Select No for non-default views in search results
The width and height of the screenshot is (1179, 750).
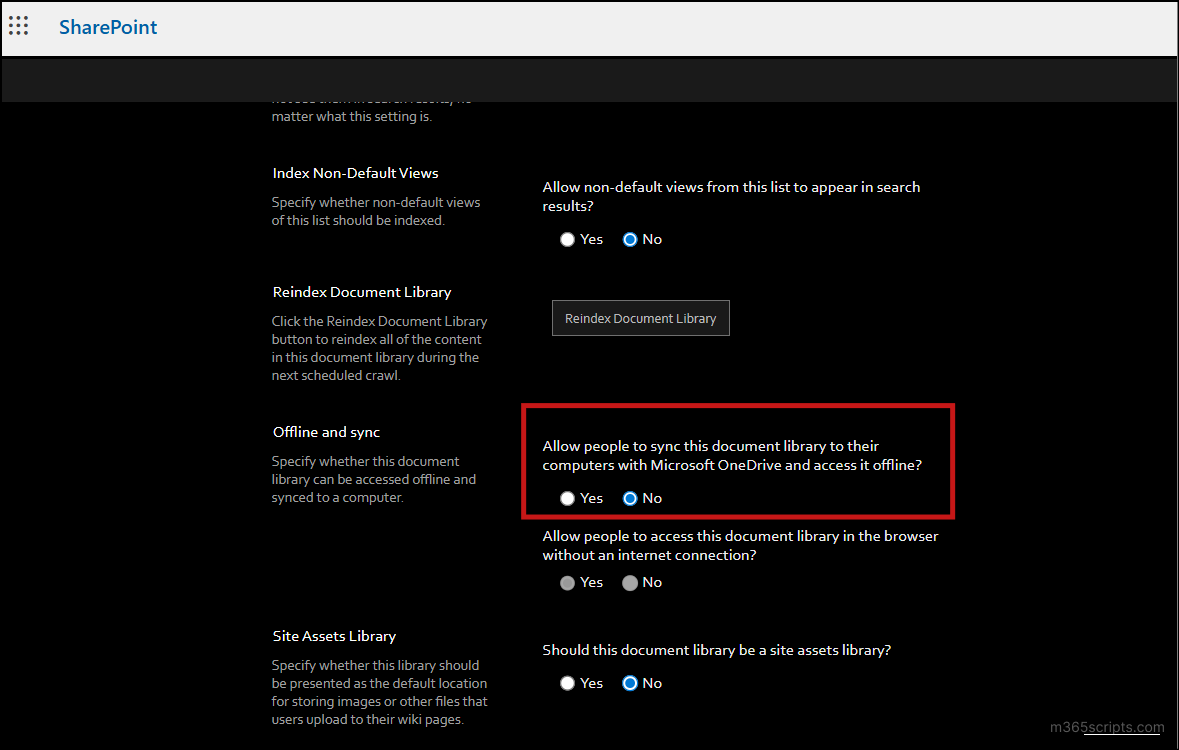pos(630,239)
